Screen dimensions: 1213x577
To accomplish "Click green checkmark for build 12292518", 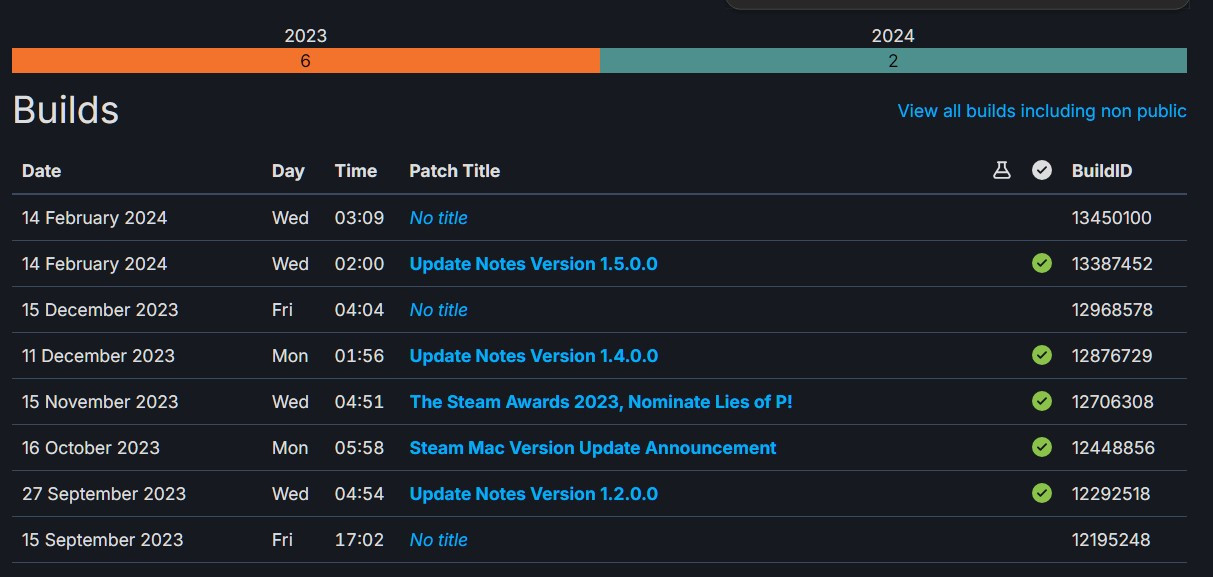I will coord(1042,494).
